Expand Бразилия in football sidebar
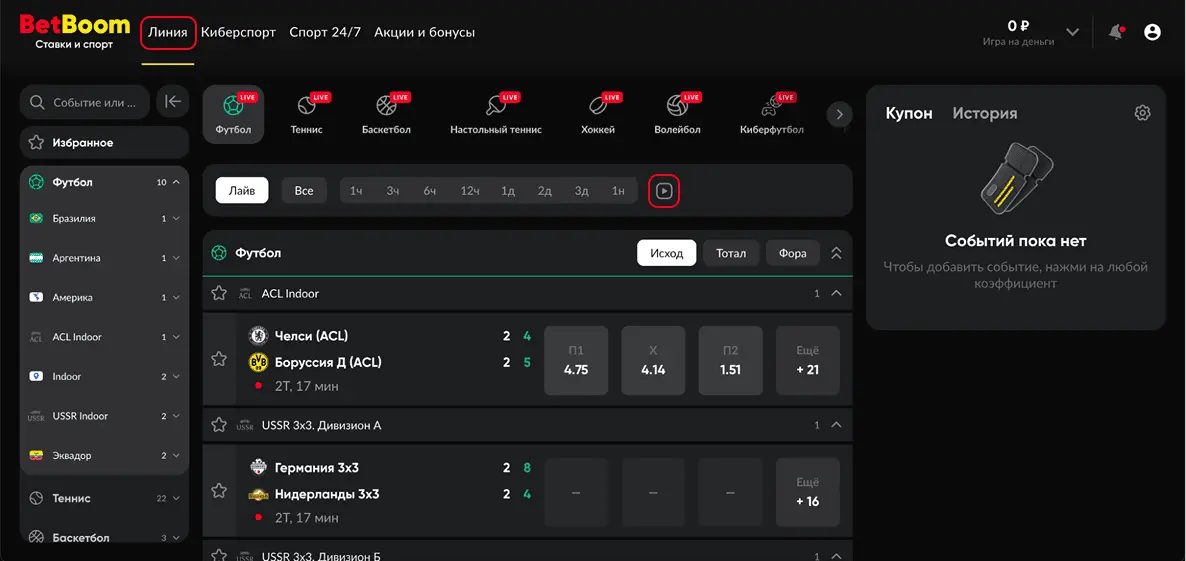Image resolution: width=1186 pixels, height=561 pixels. pos(176,219)
